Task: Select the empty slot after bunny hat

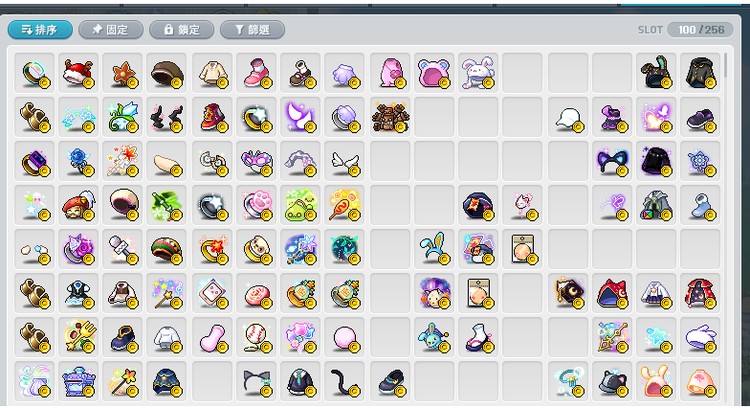Action: [x=522, y=73]
